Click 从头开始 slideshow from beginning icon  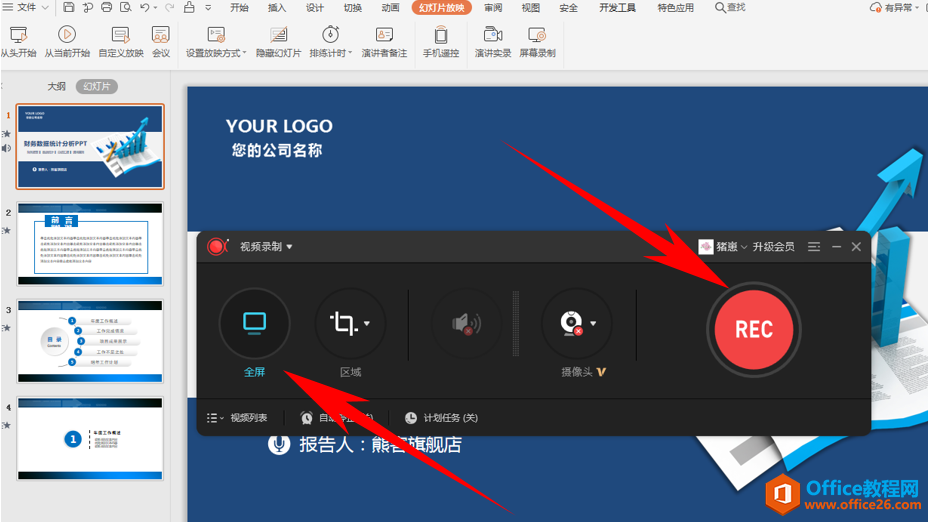(x=18, y=35)
